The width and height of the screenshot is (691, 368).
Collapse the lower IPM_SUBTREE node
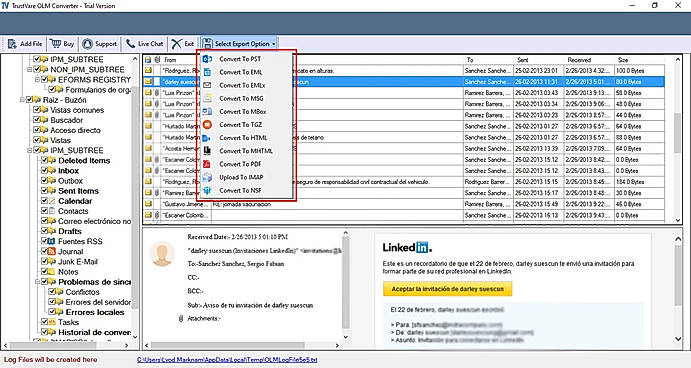pyautogui.click(x=30, y=150)
